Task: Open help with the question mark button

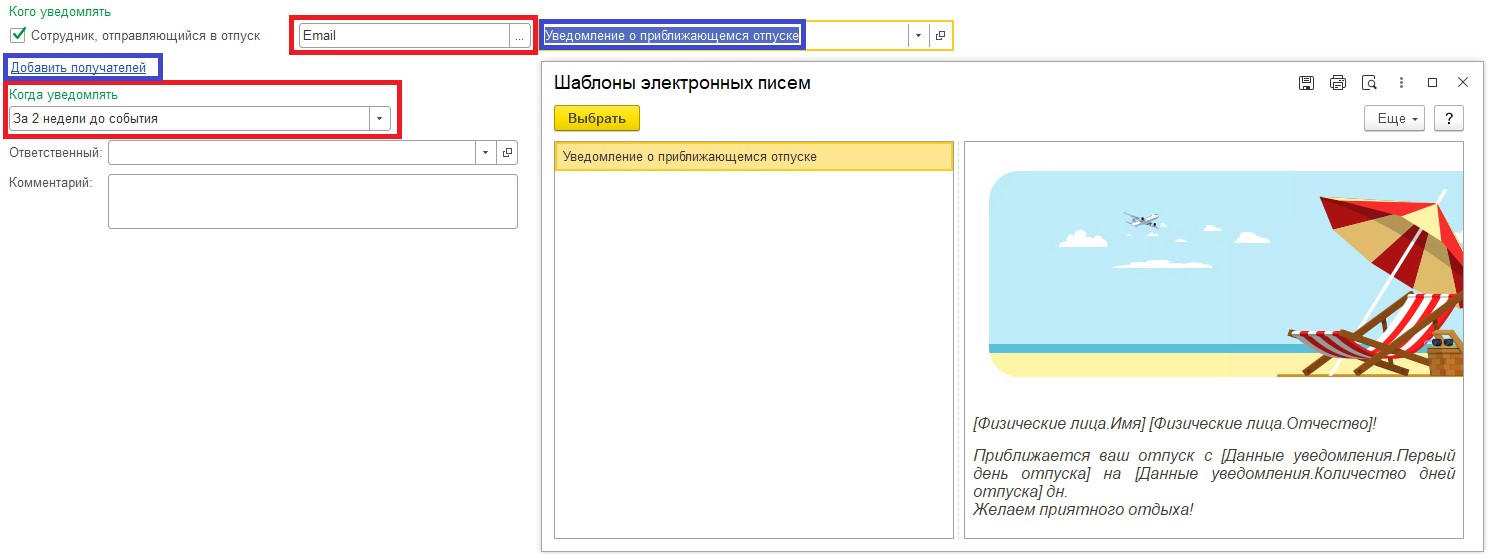Action: click(x=1449, y=118)
